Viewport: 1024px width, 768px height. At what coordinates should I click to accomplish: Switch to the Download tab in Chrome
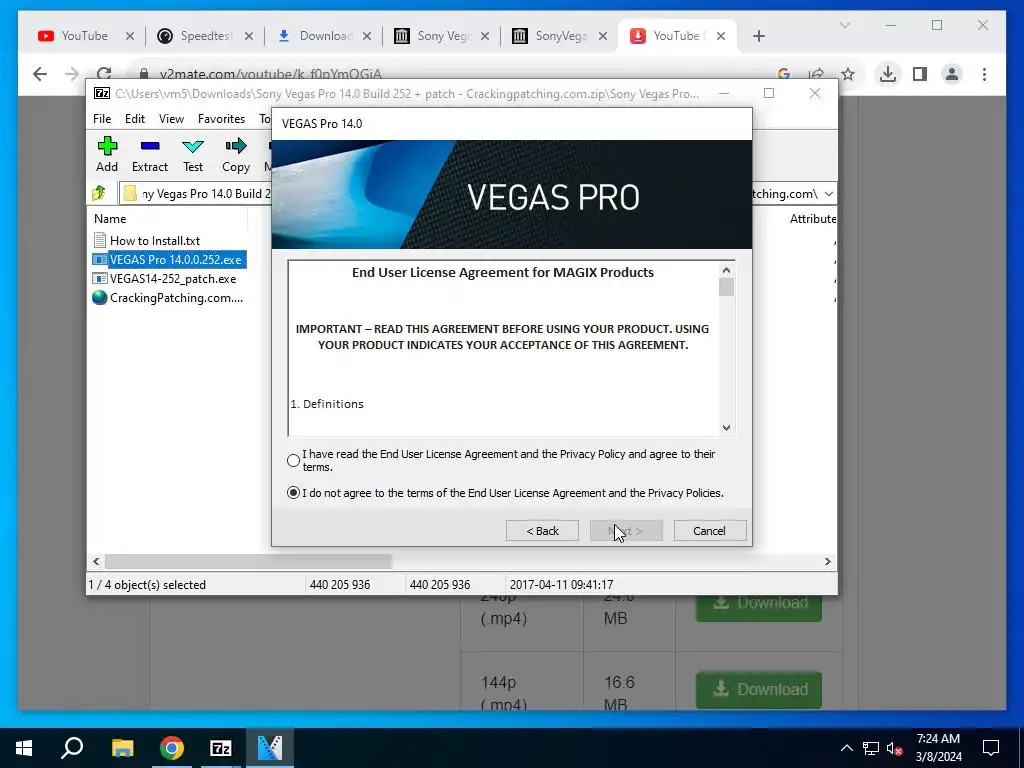pyautogui.click(x=315, y=36)
